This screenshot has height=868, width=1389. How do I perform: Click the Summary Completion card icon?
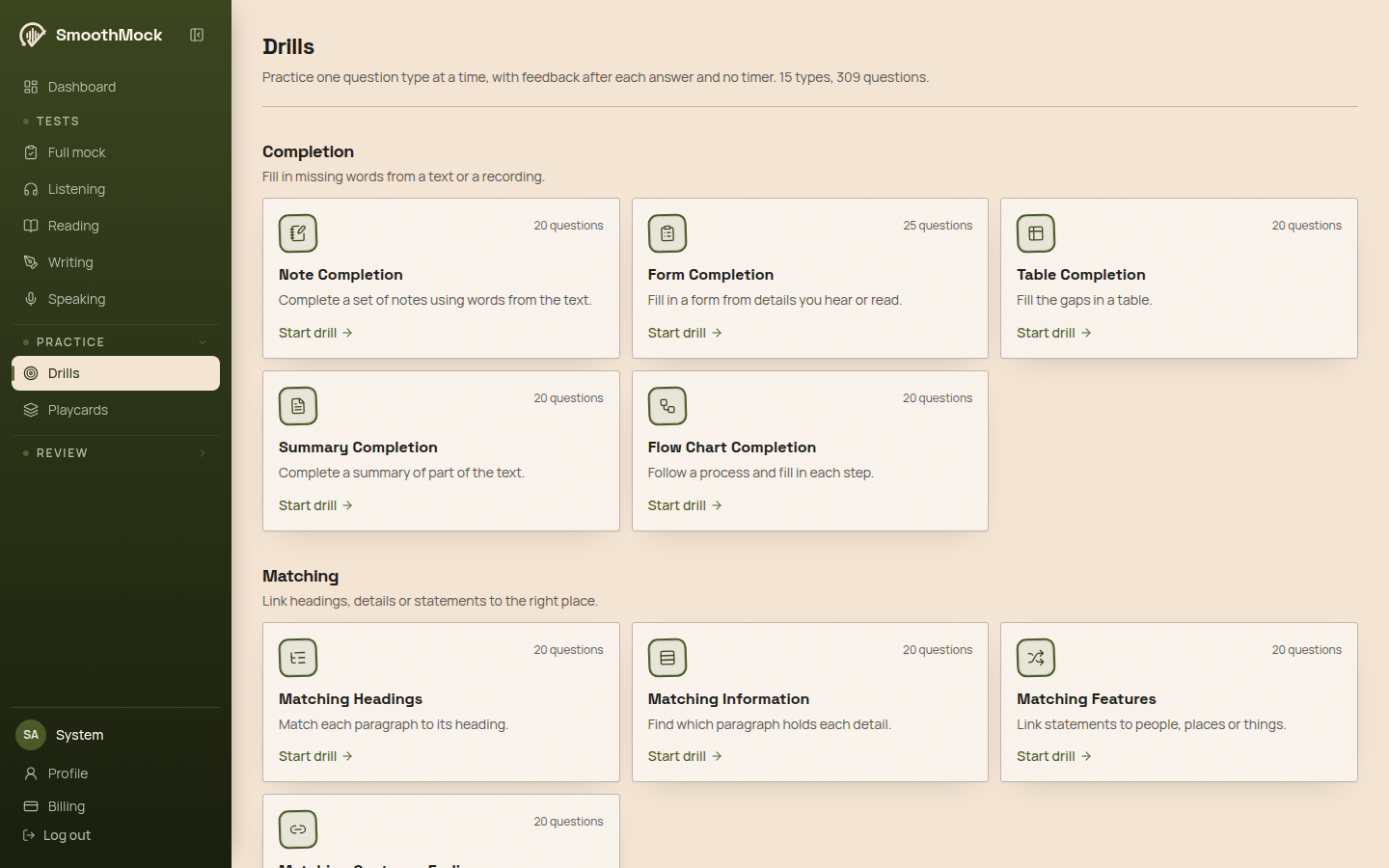pyautogui.click(x=298, y=406)
